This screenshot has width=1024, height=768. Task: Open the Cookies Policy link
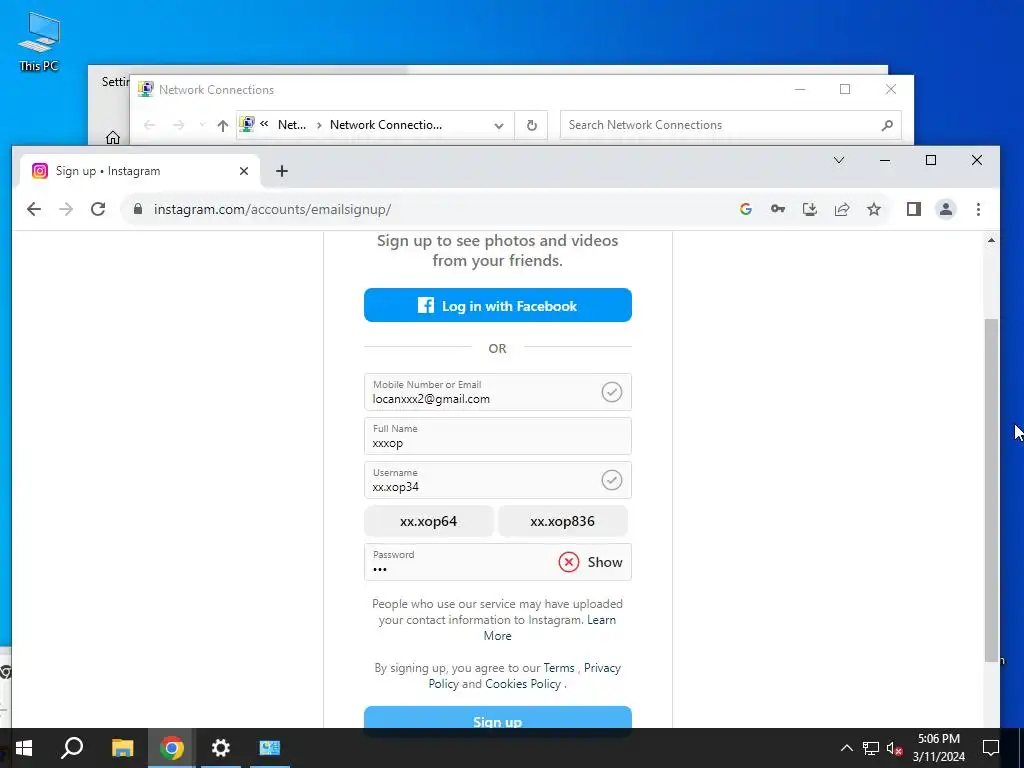pyautogui.click(x=523, y=684)
